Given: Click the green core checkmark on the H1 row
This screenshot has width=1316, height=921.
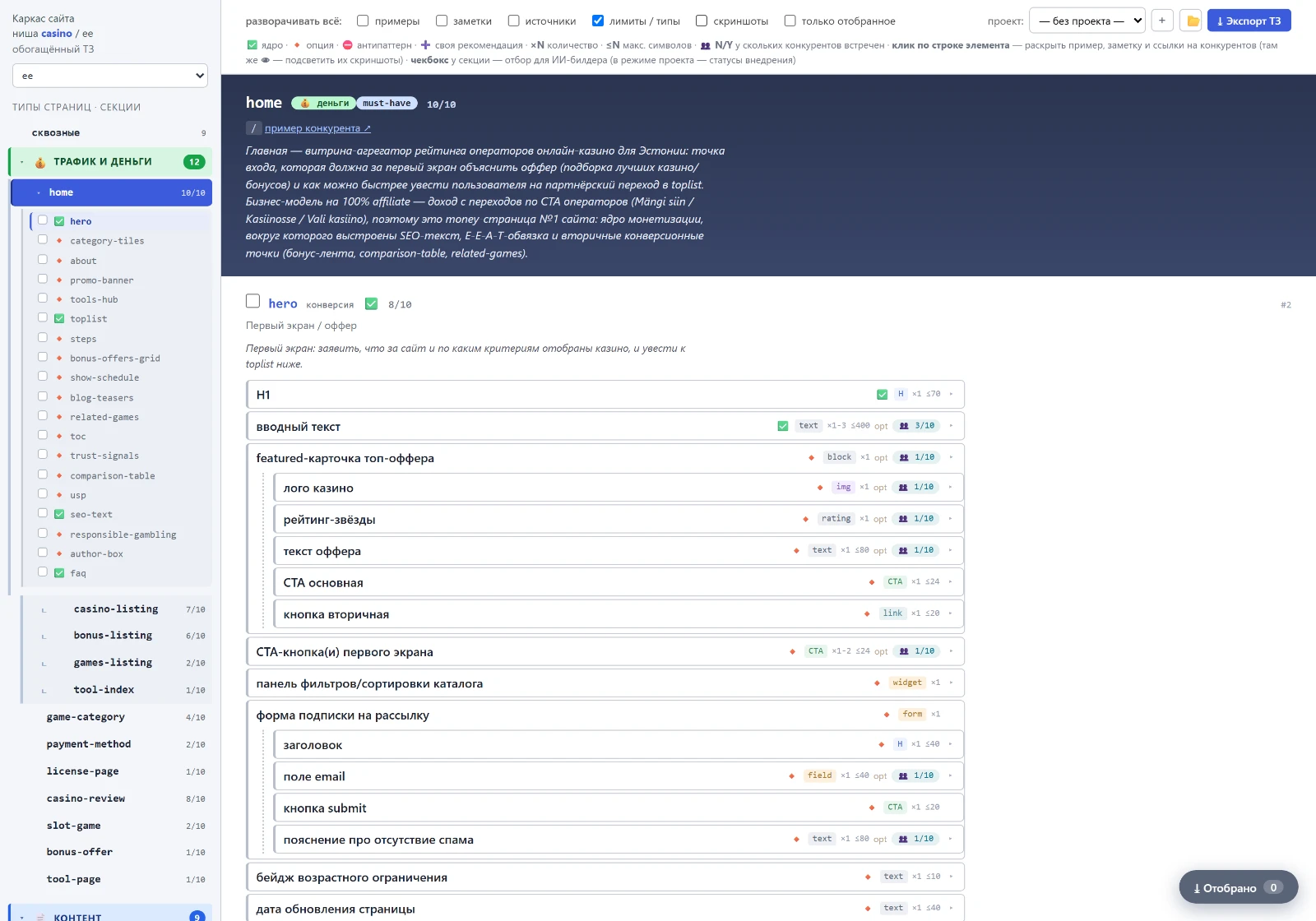Looking at the screenshot, I should [882, 395].
